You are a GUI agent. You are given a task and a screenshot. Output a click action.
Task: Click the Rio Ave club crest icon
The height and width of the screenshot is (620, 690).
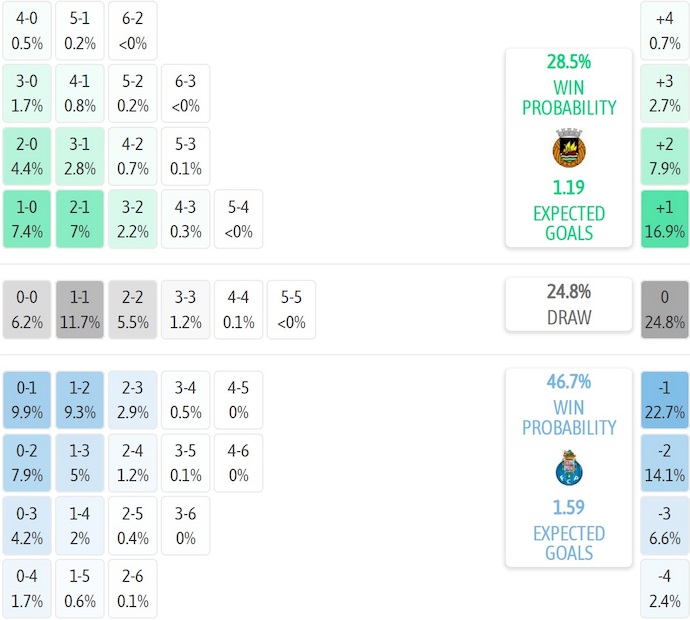(x=569, y=148)
